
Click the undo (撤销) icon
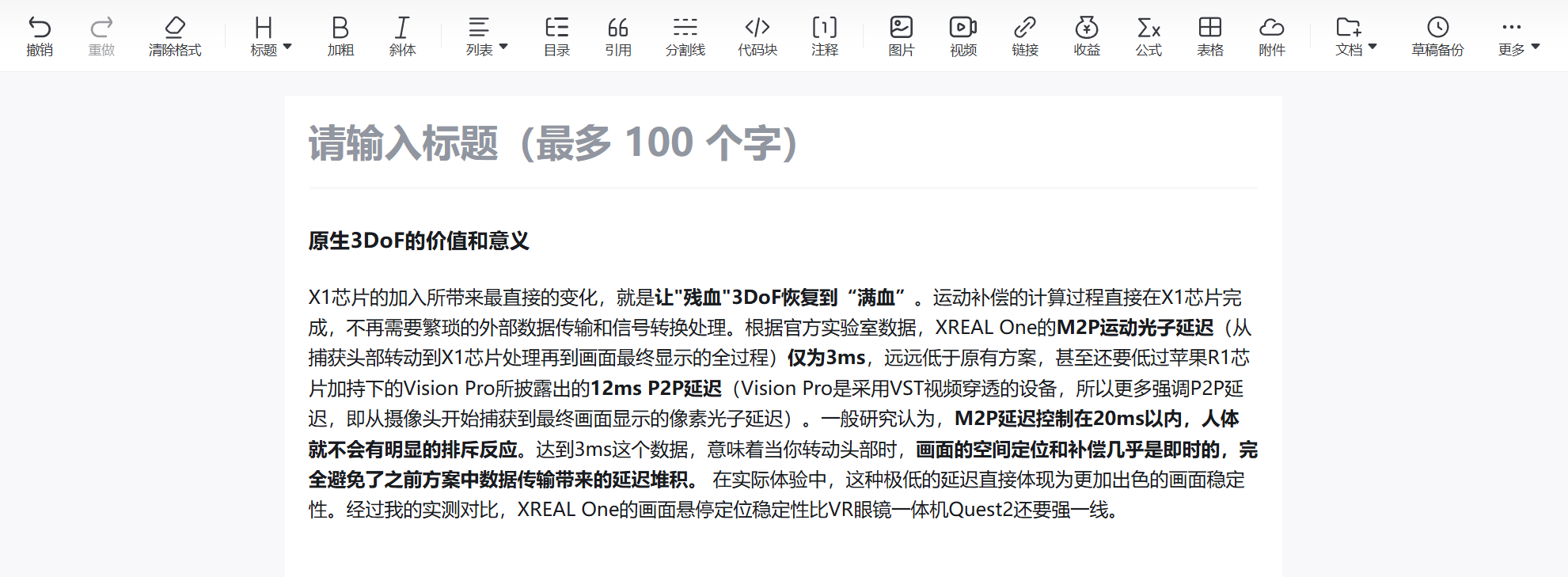(40, 28)
